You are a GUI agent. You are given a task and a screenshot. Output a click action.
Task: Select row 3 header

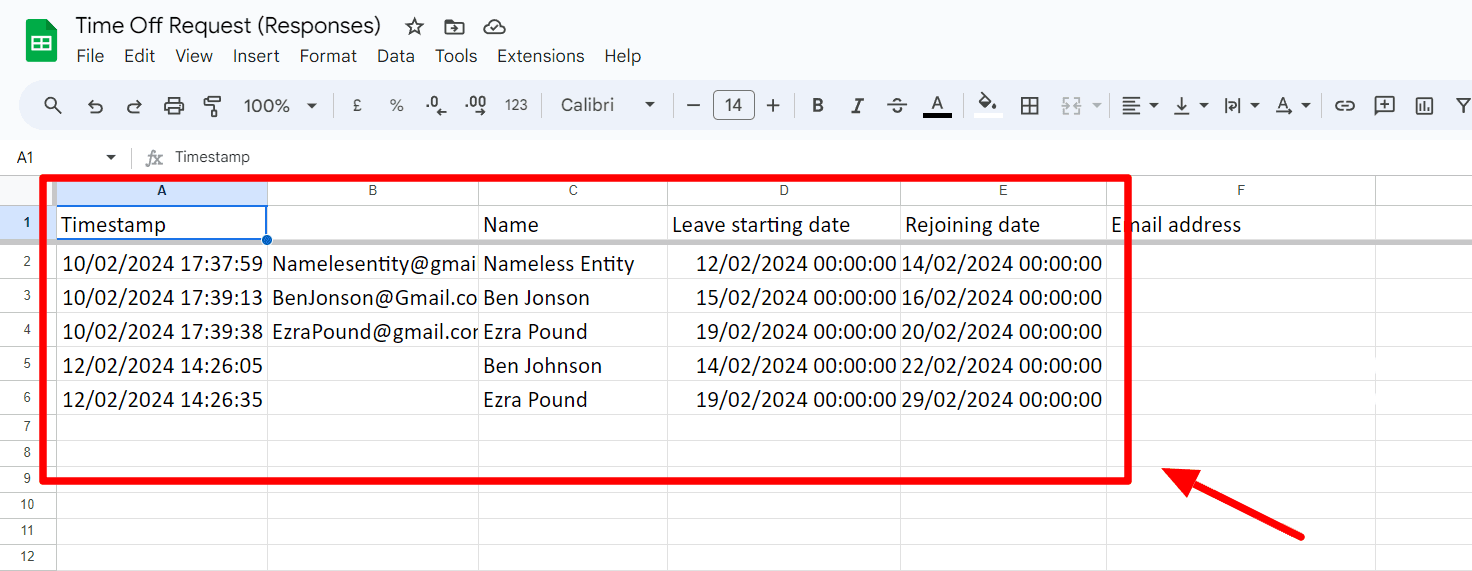pos(28,296)
